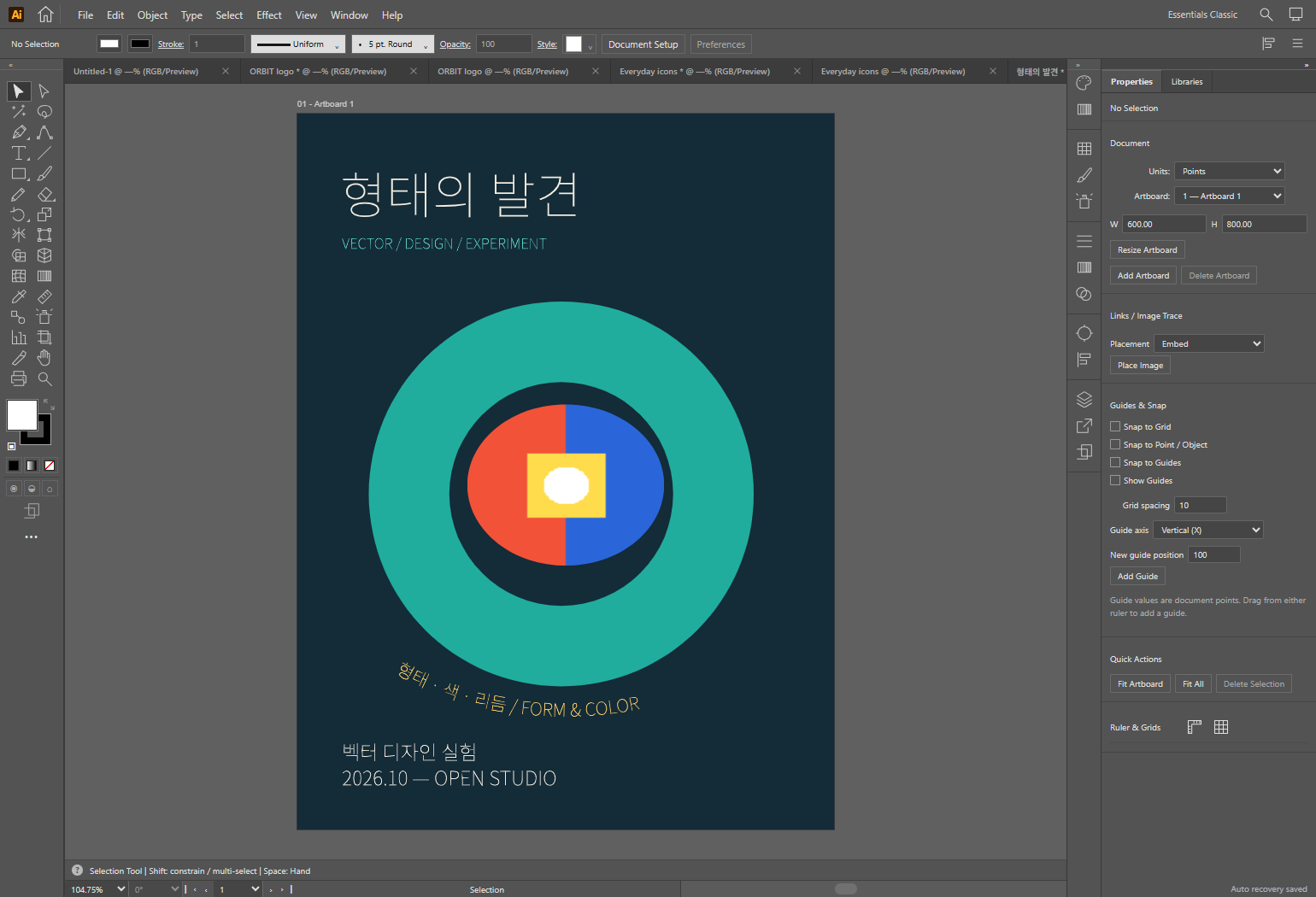Toggle the grid icon beside Ruler & Grids
The image size is (1316, 897).
click(1221, 727)
